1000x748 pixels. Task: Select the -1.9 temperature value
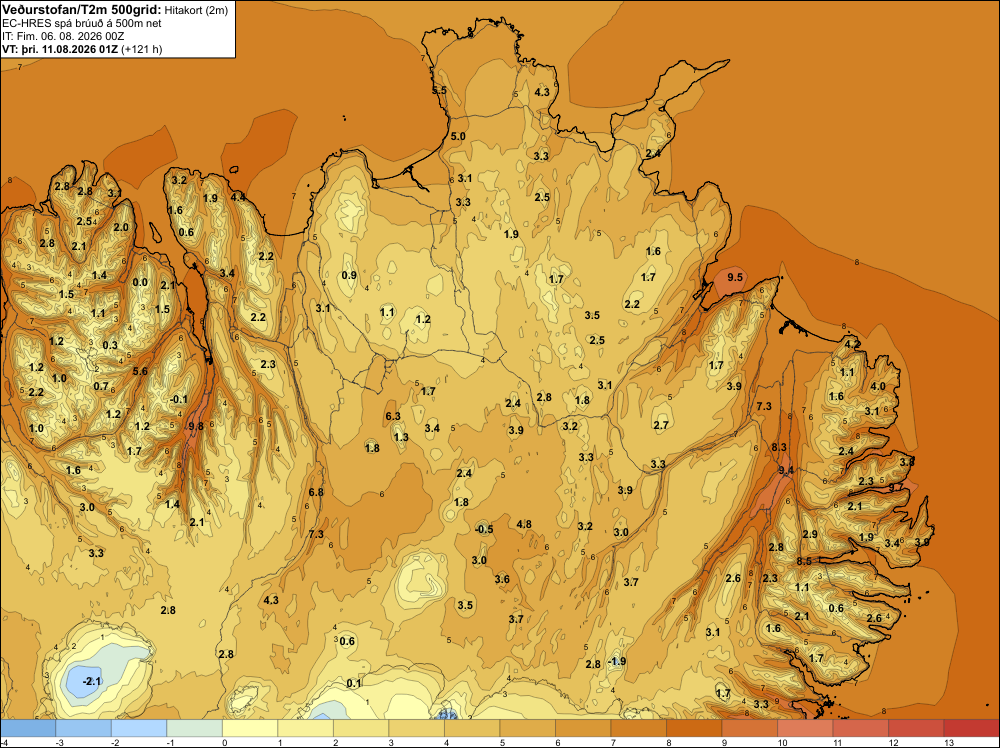click(x=616, y=661)
